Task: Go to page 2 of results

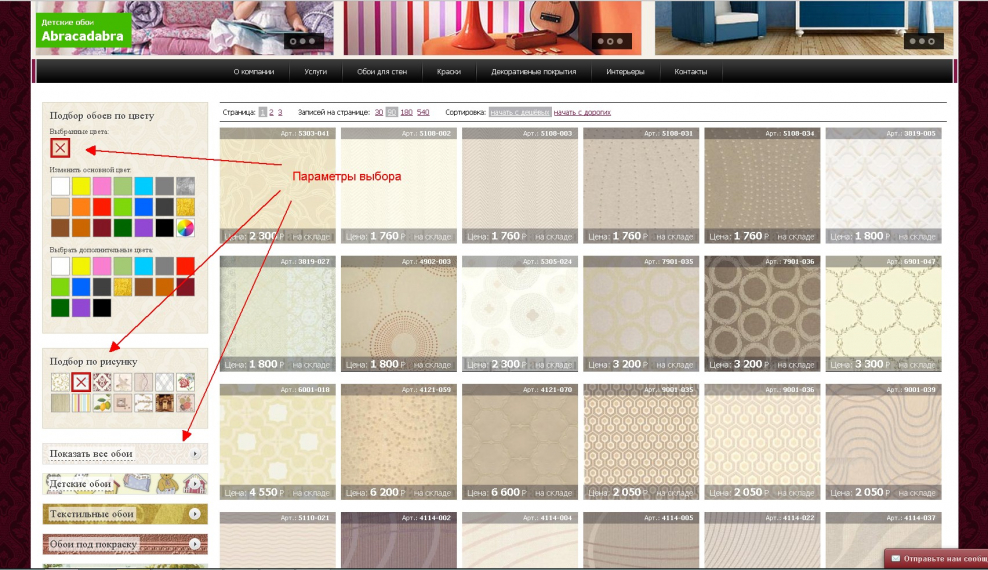Action: pos(271,113)
